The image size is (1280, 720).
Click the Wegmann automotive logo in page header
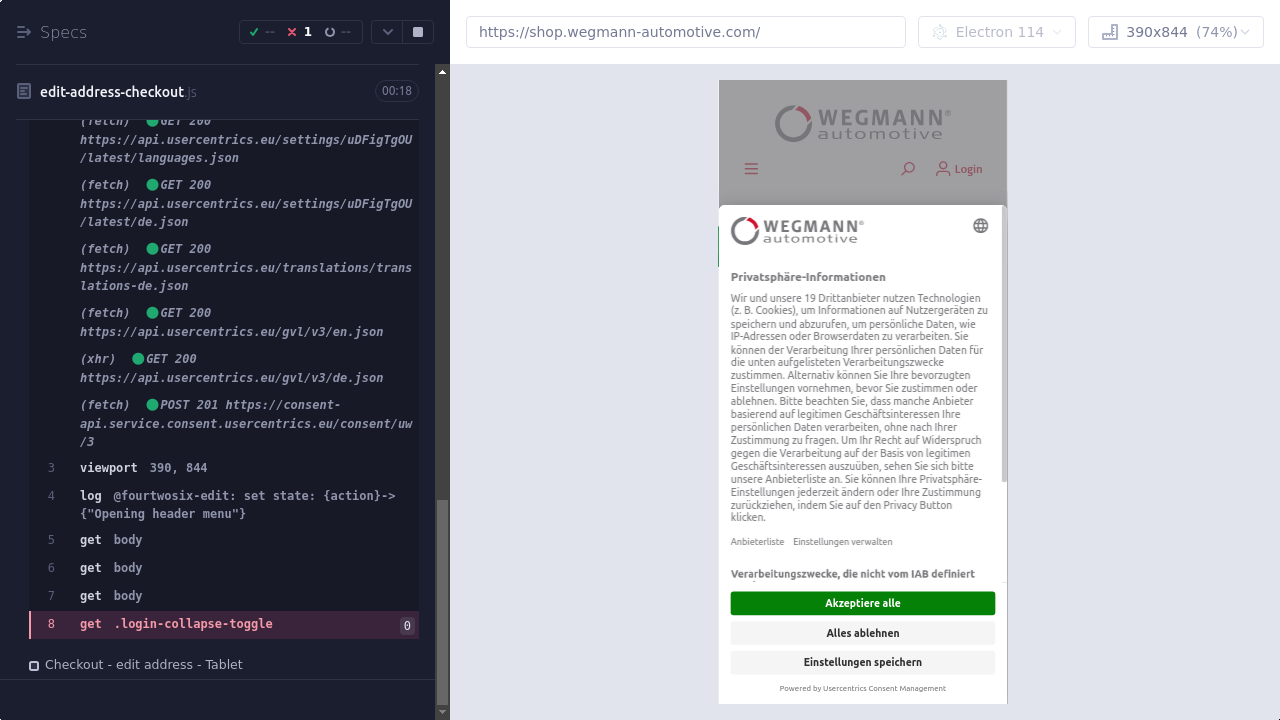point(862,124)
